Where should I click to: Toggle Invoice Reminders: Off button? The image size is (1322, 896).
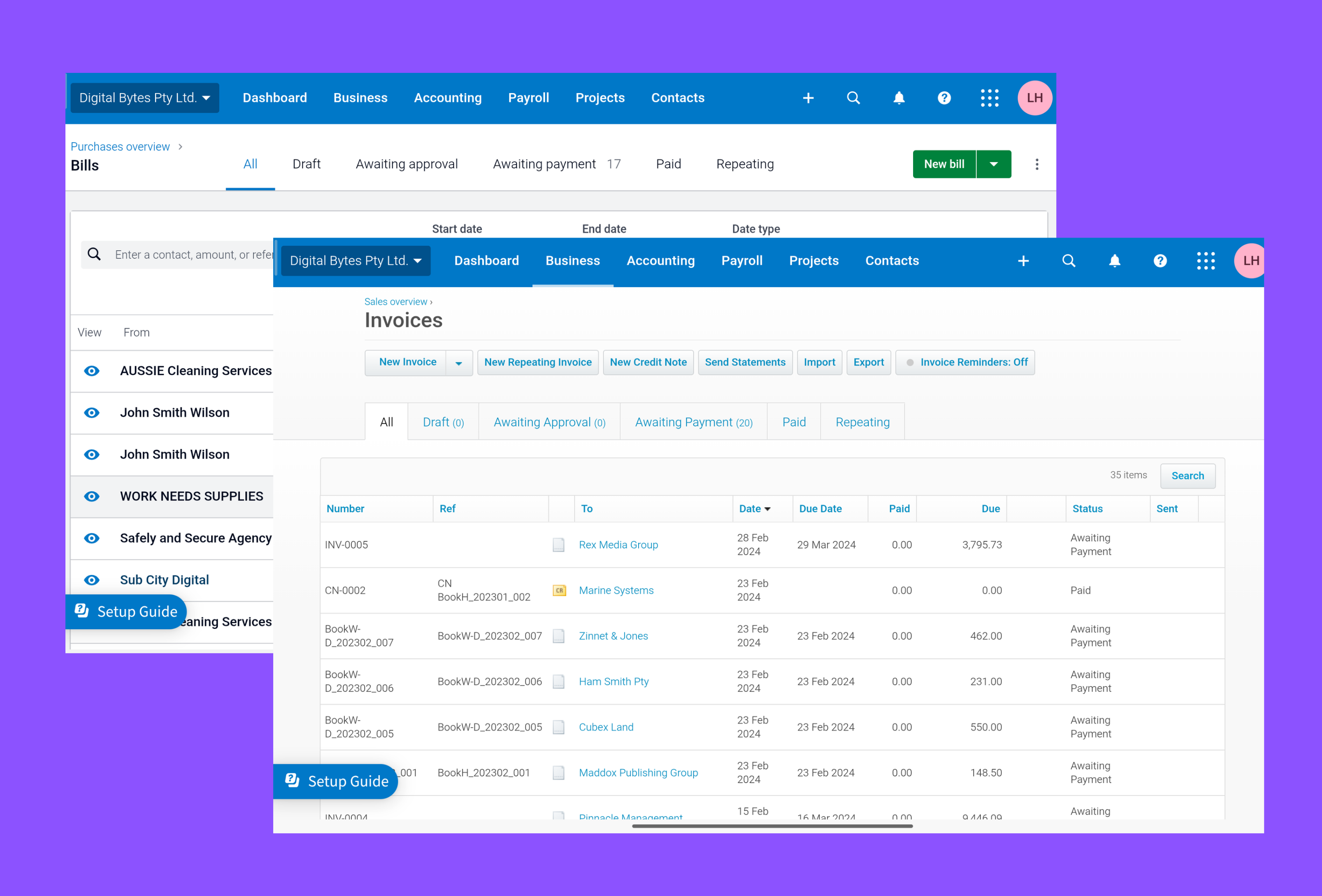[x=965, y=362]
